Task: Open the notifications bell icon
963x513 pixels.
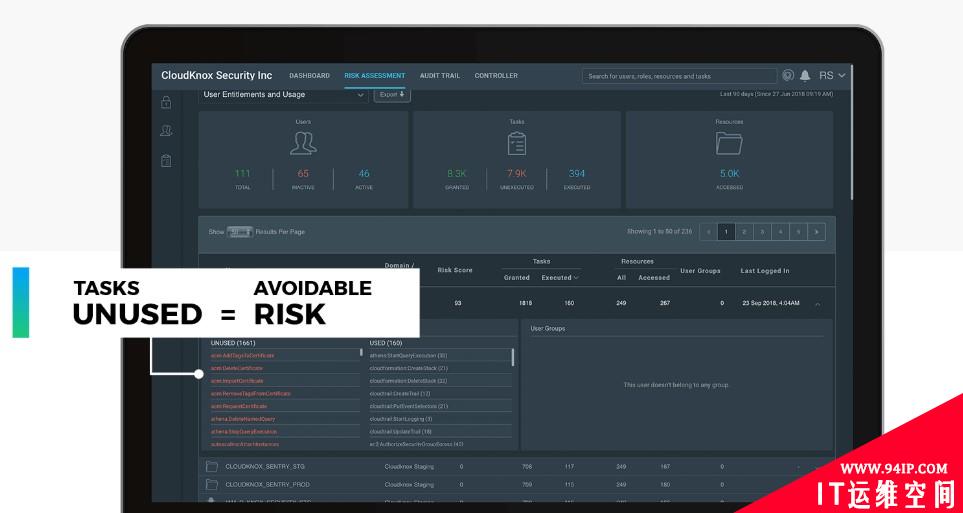Action: 805,76
